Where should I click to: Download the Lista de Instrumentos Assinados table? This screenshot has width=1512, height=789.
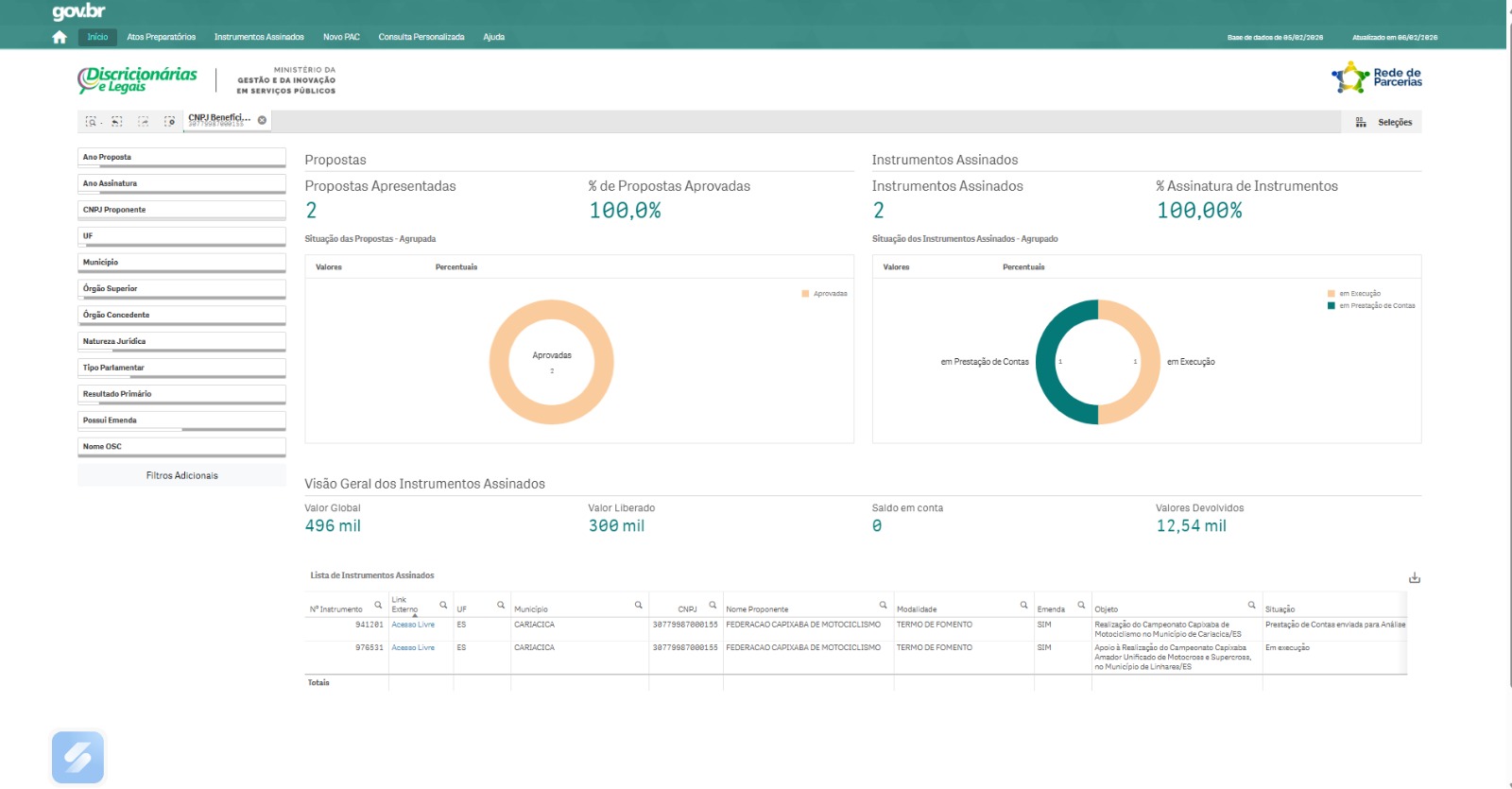coord(1414,577)
